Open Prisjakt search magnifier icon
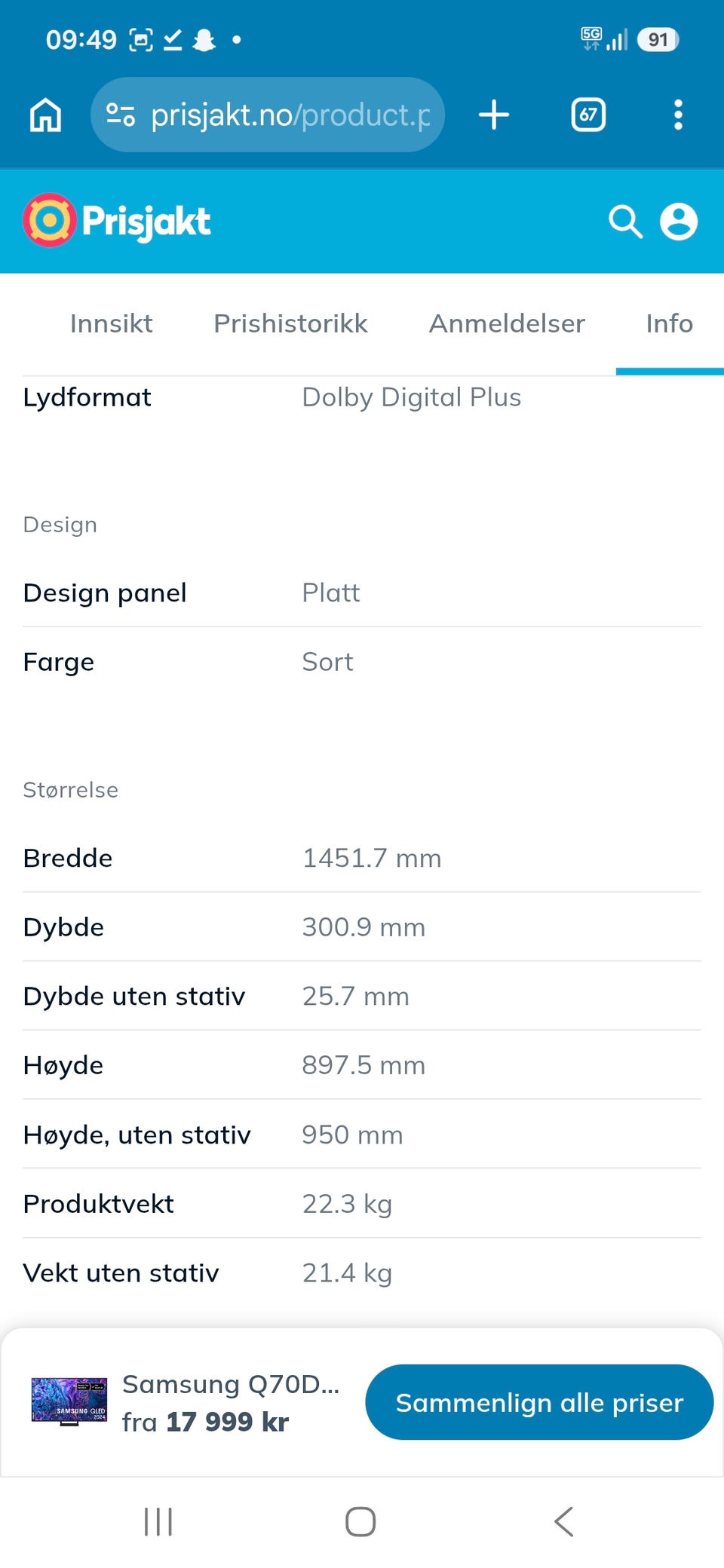 pyautogui.click(x=625, y=222)
